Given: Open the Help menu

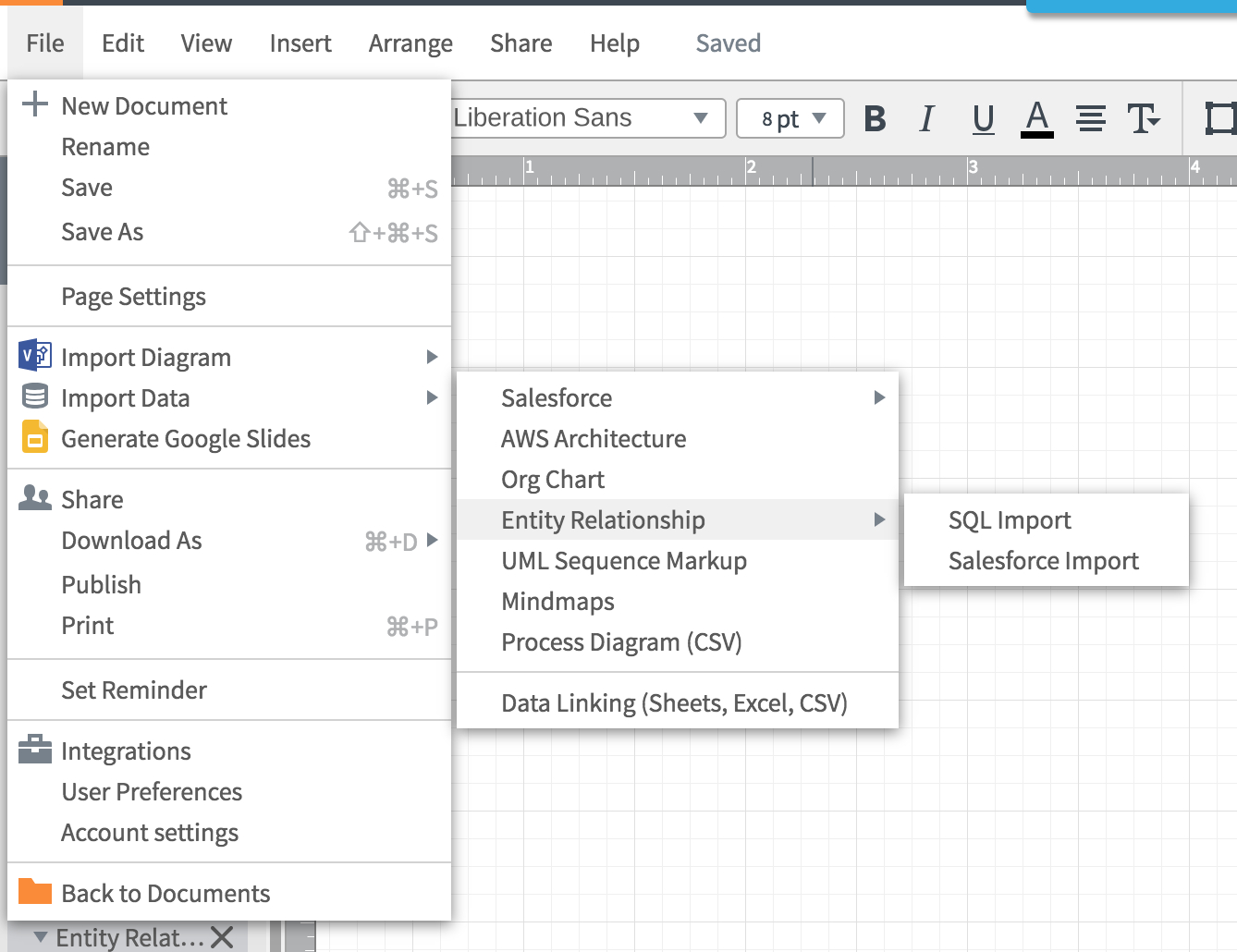Looking at the screenshot, I should 615,43.
